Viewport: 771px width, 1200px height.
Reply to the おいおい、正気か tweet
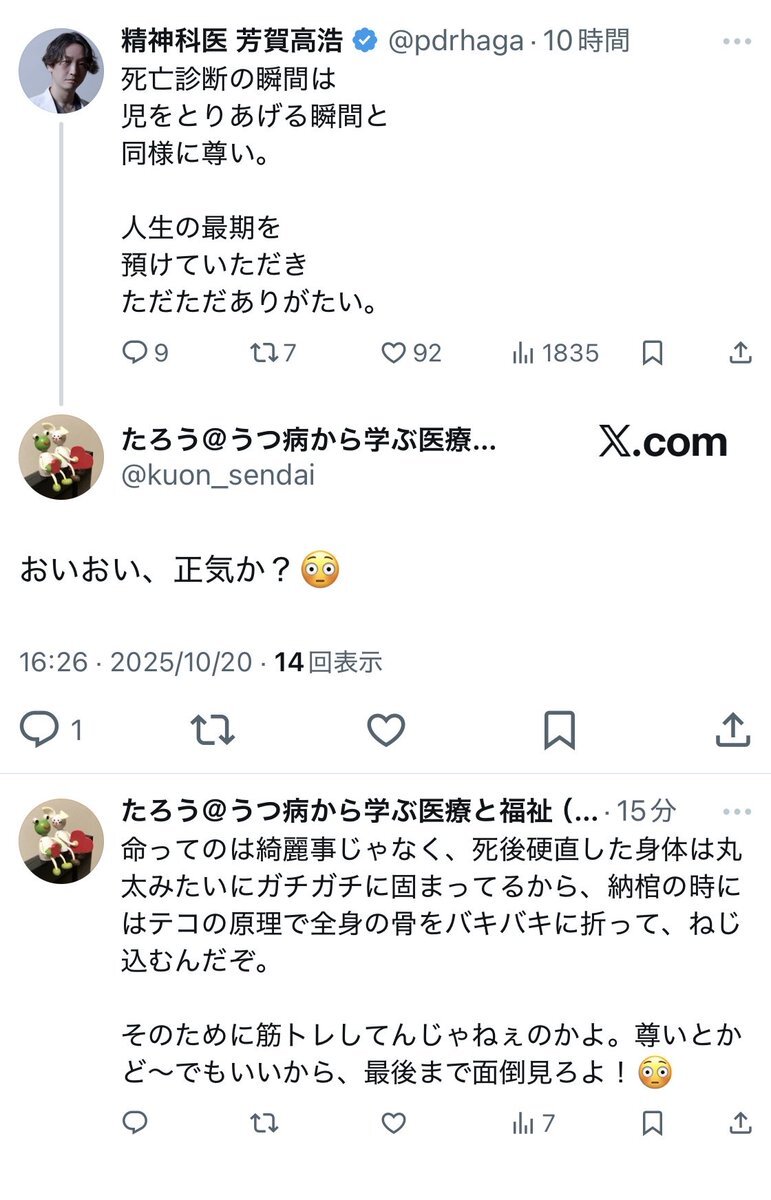40,730
